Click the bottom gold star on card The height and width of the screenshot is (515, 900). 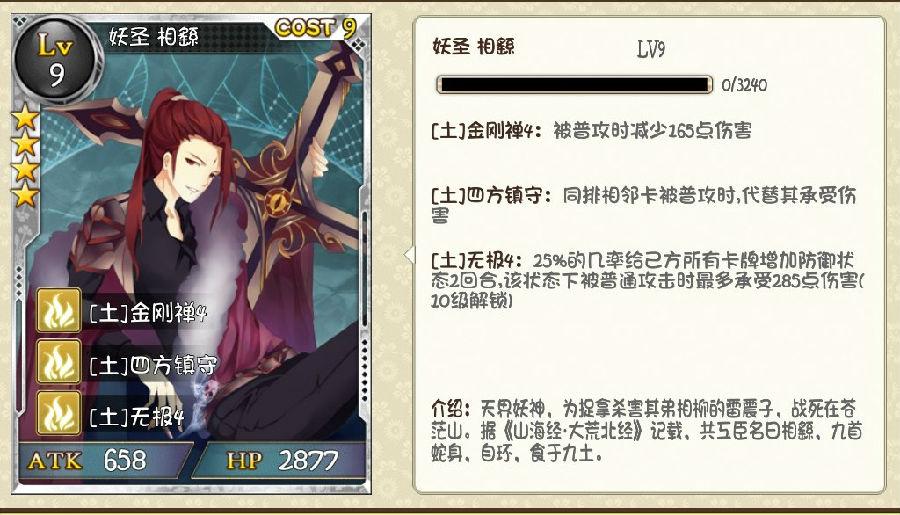click(25, 195)
